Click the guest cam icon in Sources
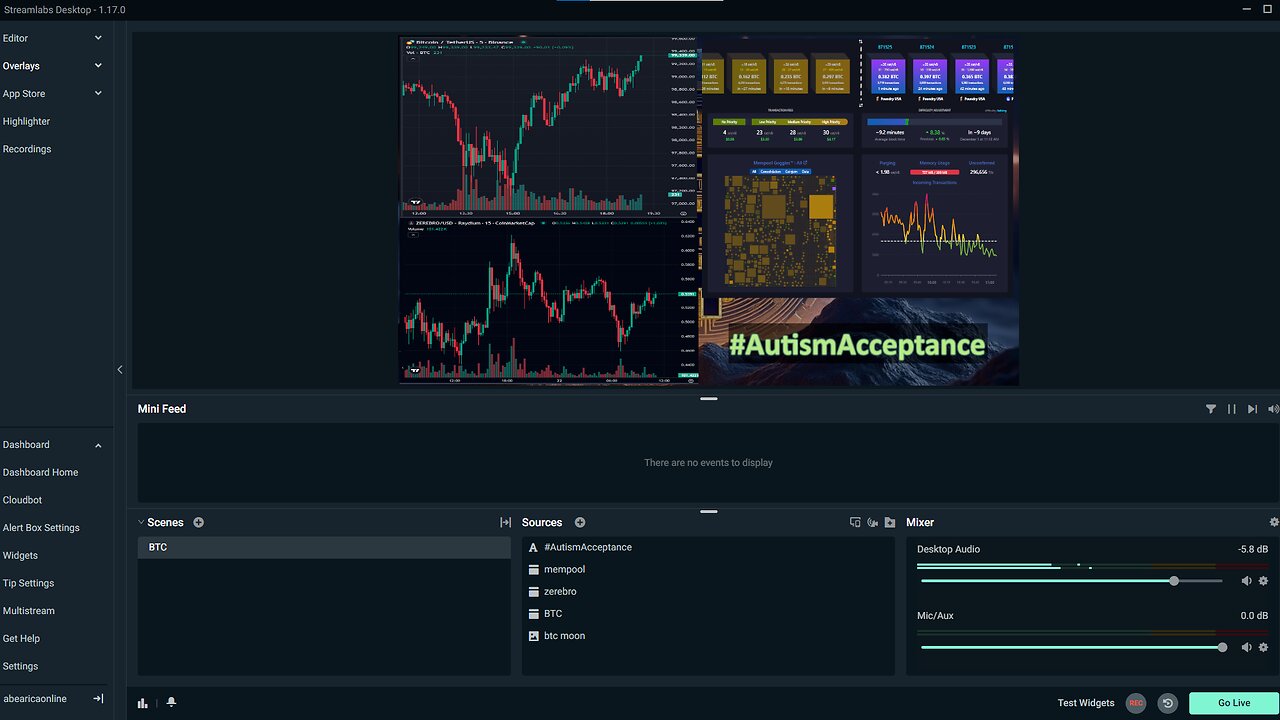The width and height of the screenshot is (1280, 720). [x=873, y=522]
